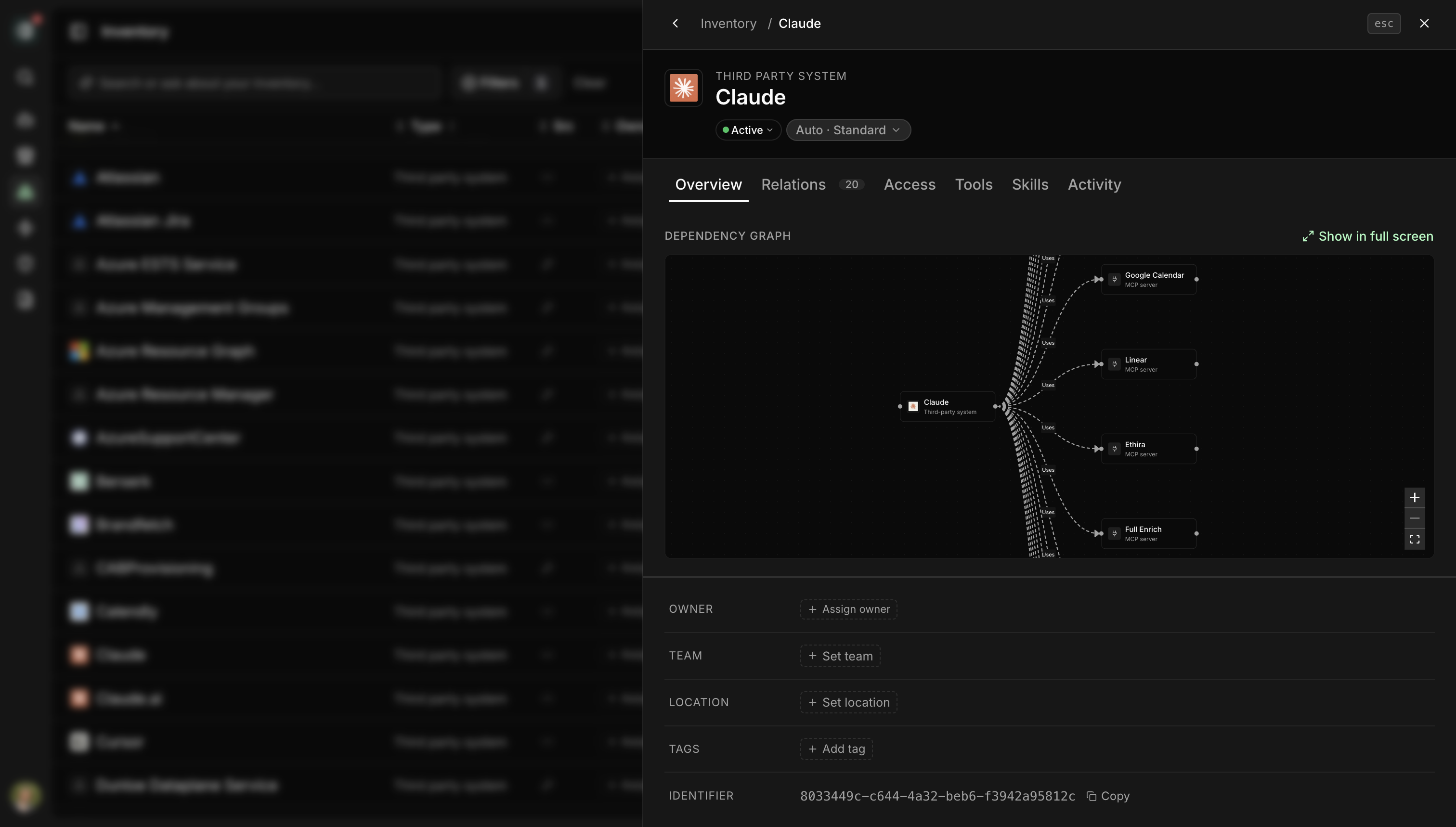Click the plus icon in Assign owner
The width and height of the screenshot is (1456, 827).
(x=812, y=609)
